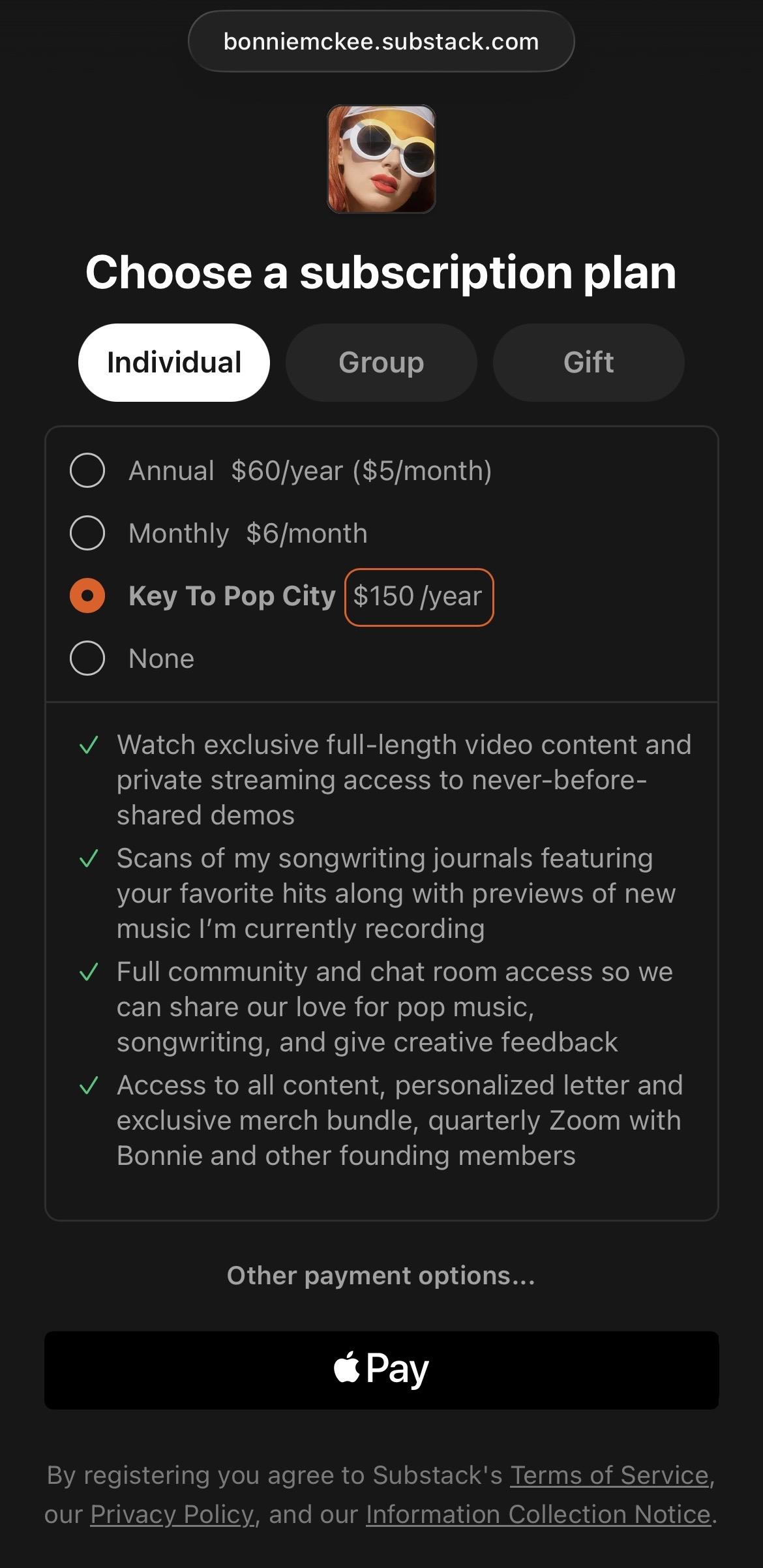
Task: Open the Group subscription tab
Action: pyautogui.click(x=381, y=363)
